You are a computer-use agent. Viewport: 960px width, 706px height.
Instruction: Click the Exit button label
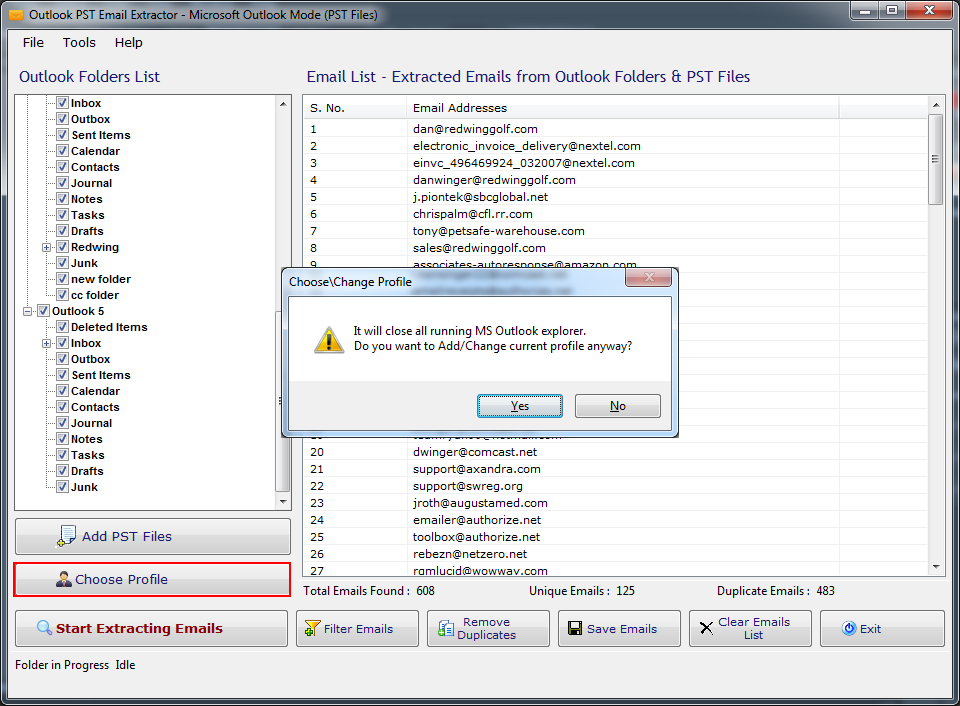pyautogui.click(x=870, y=629)
